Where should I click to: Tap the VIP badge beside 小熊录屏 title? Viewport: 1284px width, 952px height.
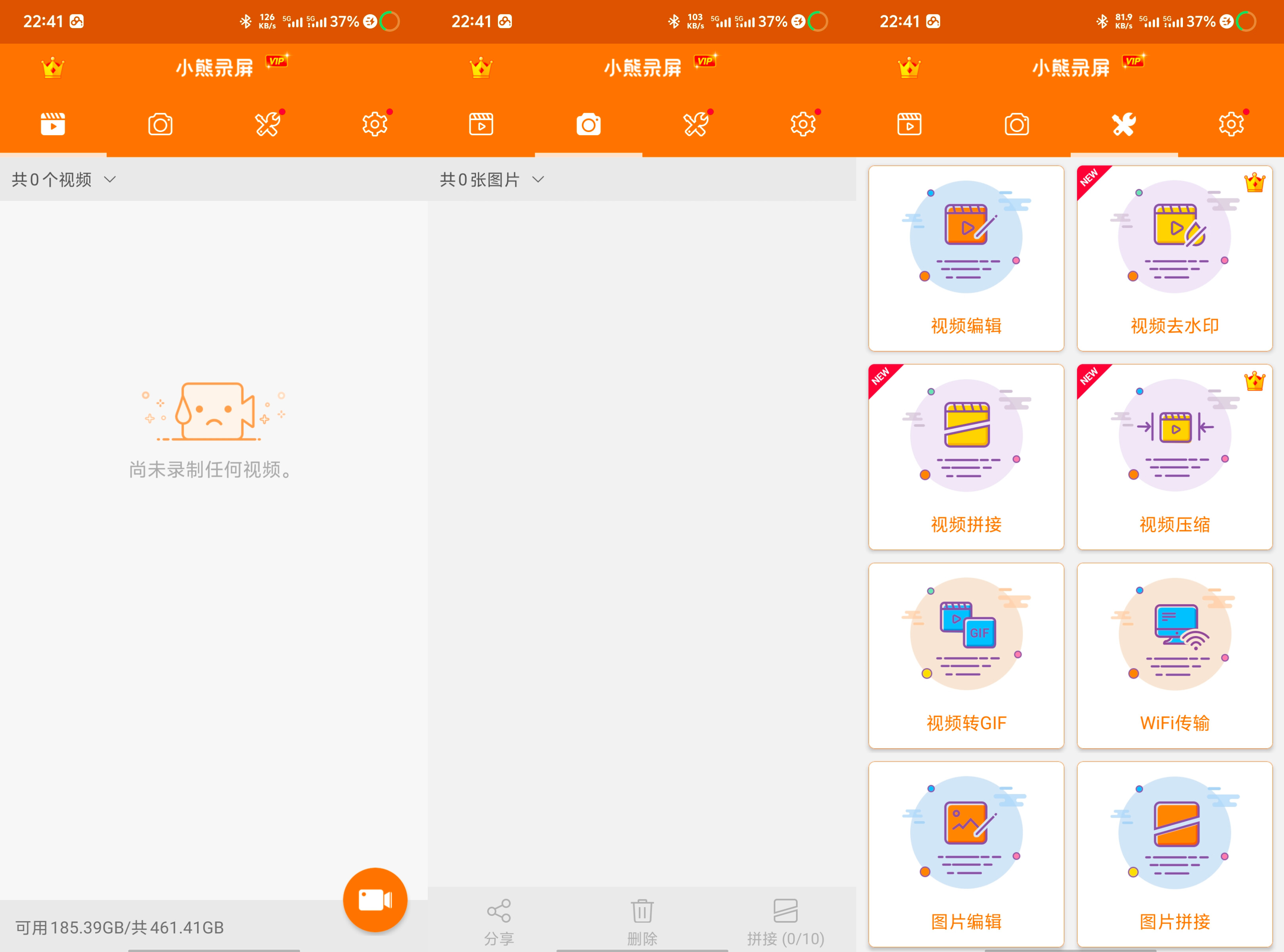277,61
